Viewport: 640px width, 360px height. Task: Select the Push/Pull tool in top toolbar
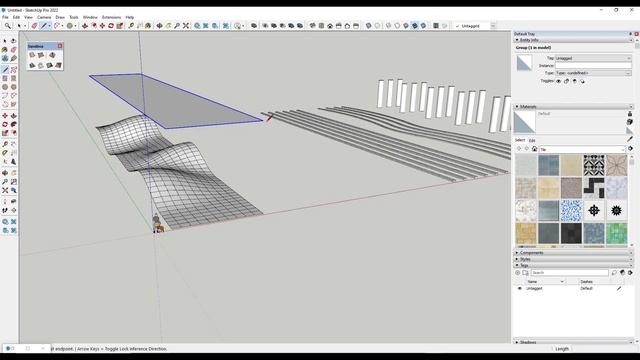84,26
